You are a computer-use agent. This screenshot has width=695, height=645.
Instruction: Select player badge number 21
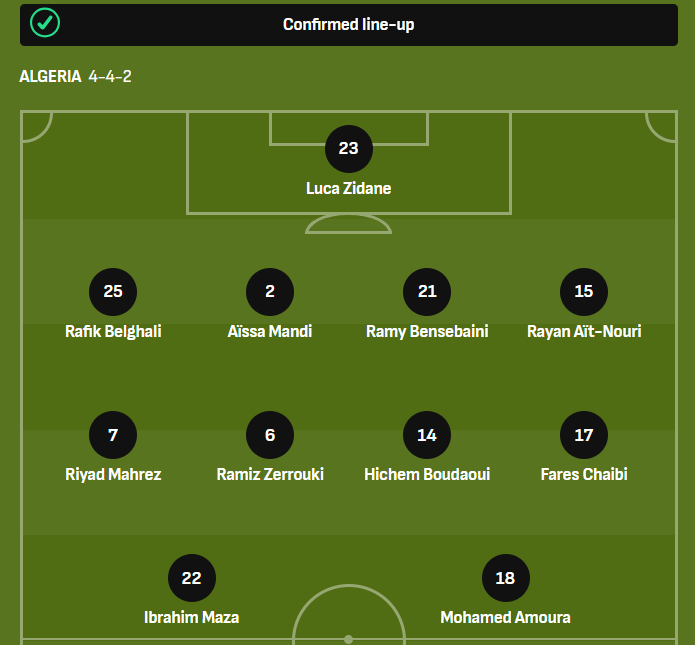pos(427,292)
